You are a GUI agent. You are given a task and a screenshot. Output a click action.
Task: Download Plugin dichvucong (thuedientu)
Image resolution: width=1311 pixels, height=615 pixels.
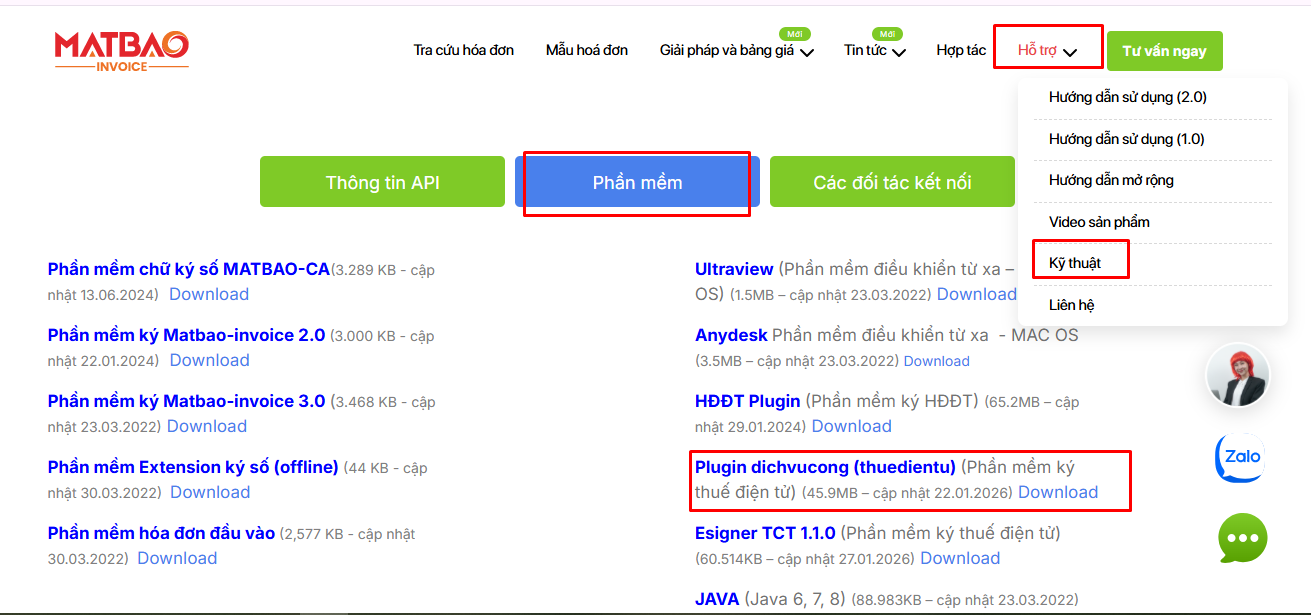1057,492
